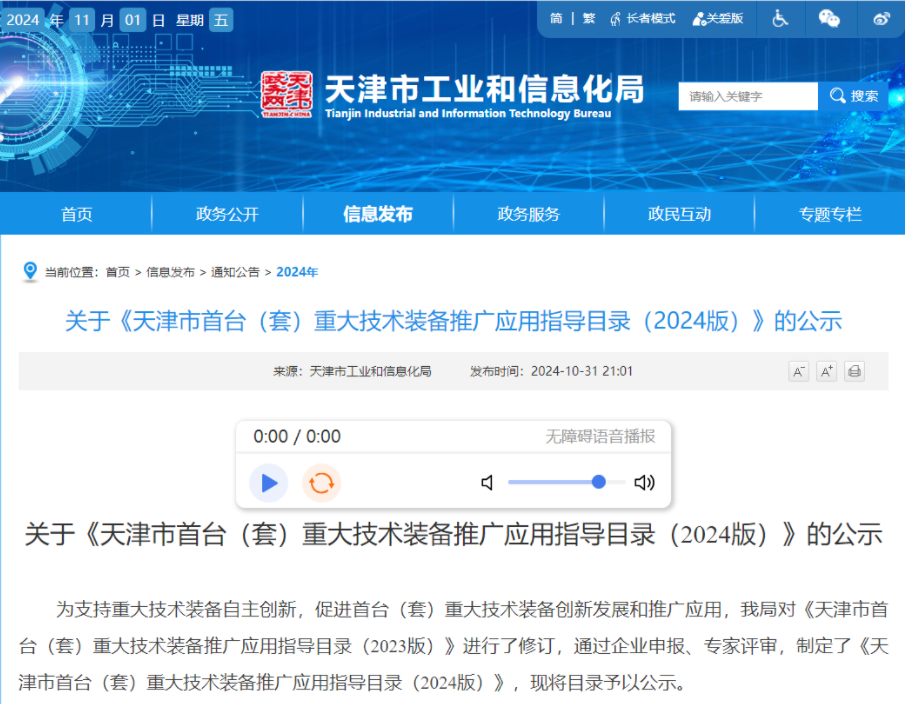This screenshot has height=704, width=905.
Task: Go to 政民互动 in navigation bar
Action: [x=679, y=214]
